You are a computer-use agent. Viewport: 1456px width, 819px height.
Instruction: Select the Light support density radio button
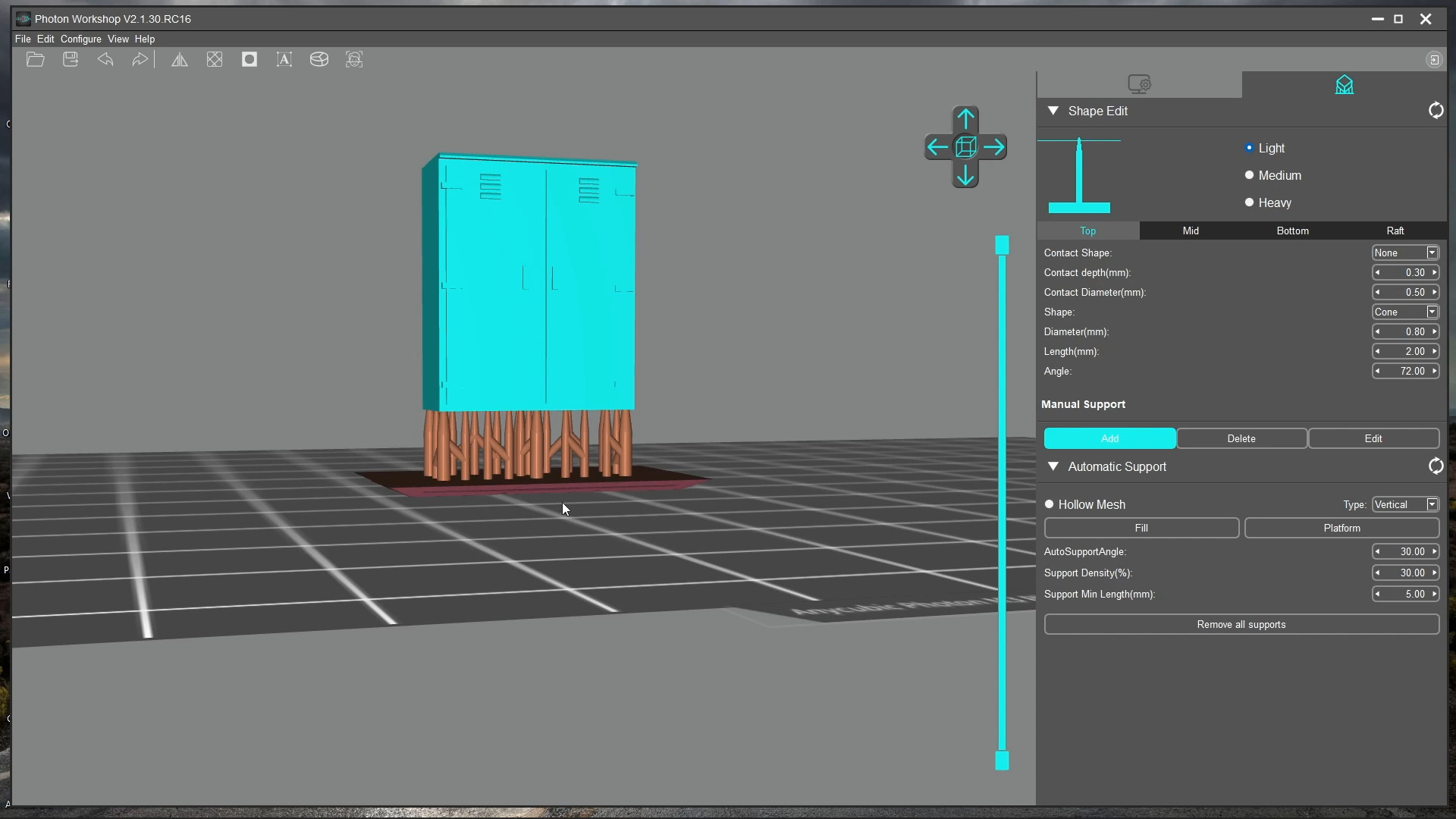point(1249,147)
